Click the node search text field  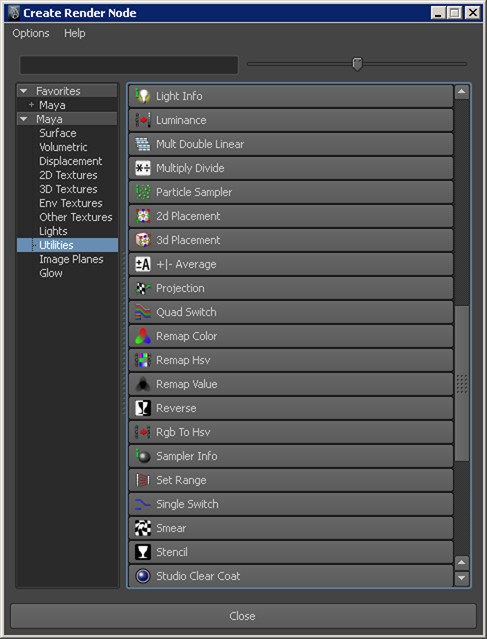pyautogui.click(x=129, y=65)
